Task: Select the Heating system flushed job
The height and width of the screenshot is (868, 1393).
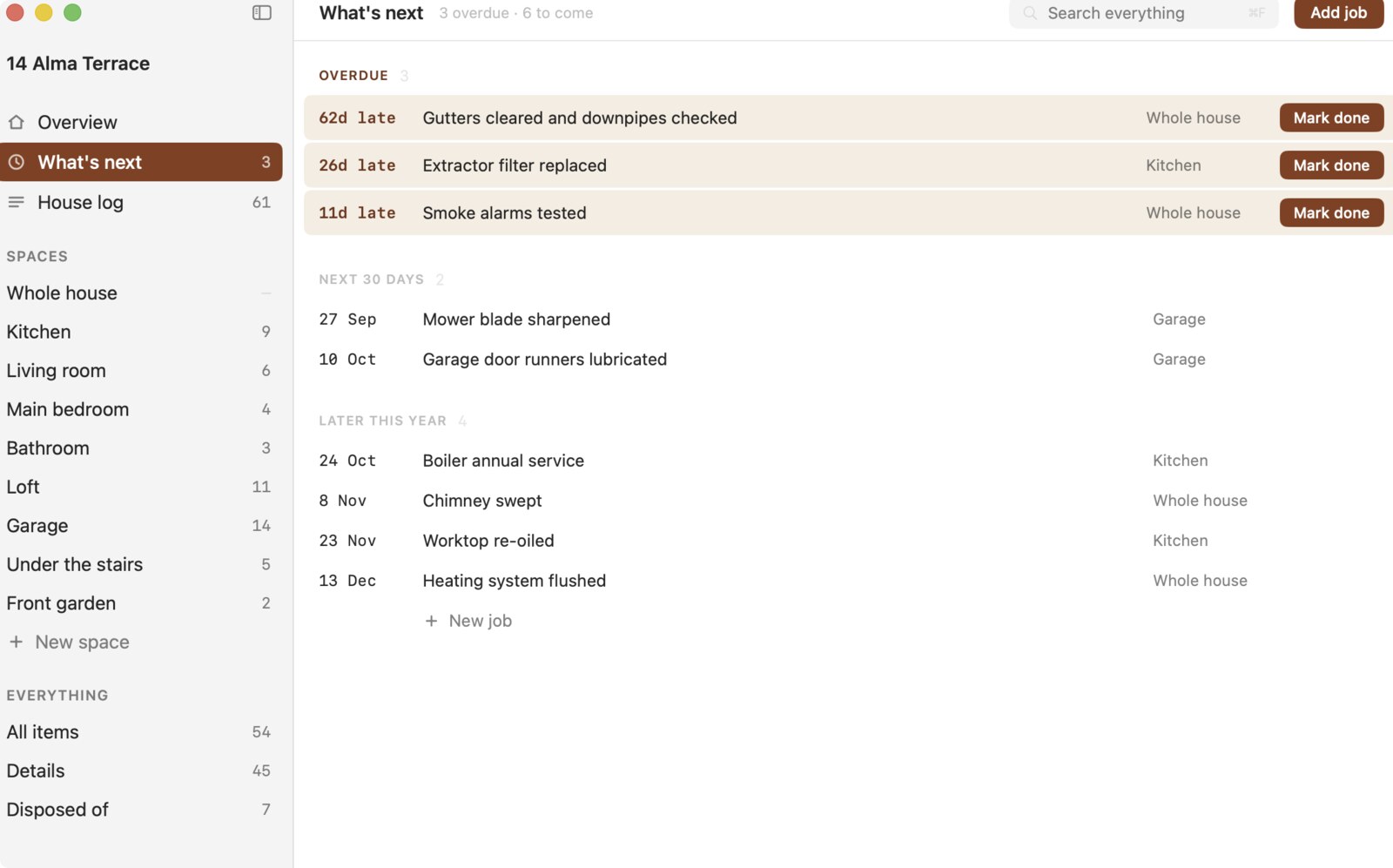Action: coord(848,581)
